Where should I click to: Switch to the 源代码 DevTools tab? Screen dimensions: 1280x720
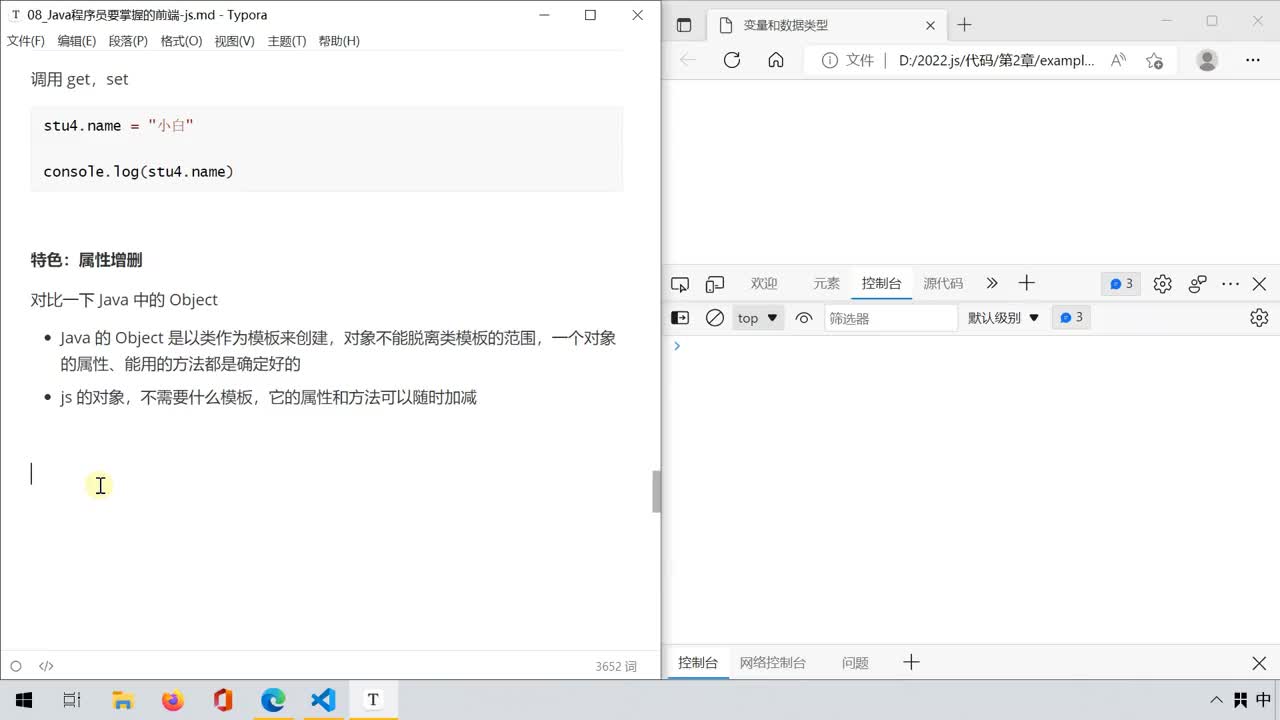pos(943,284)
